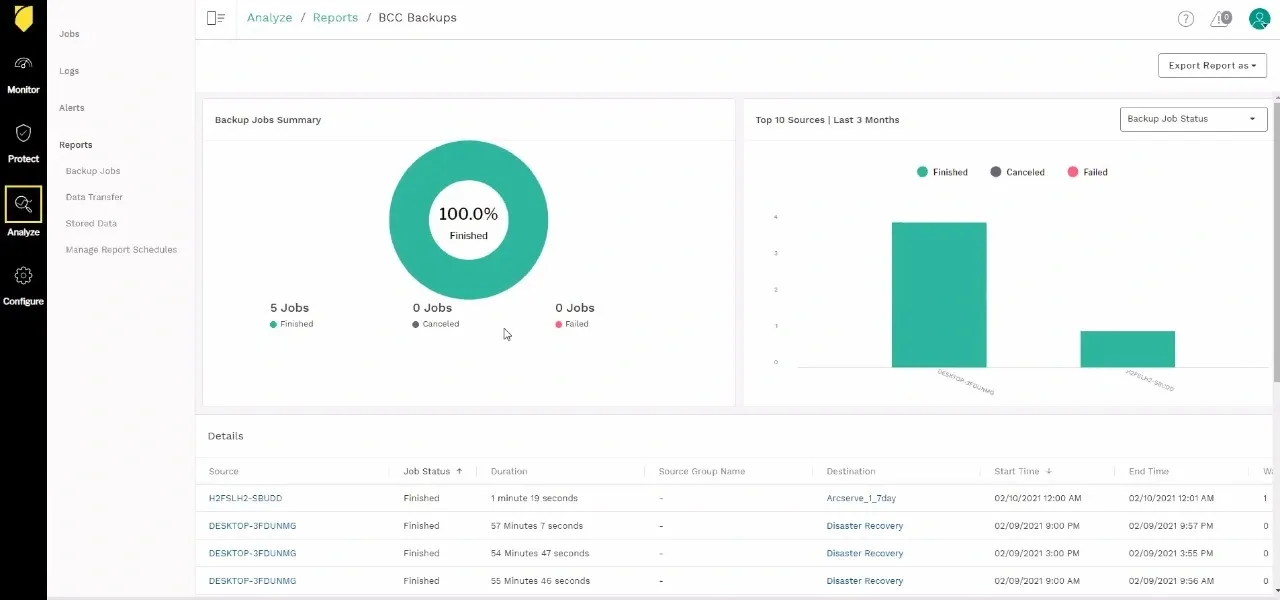Open the Data Transfer report
Viewport: 1280px width, 600px height.
(94, 197)
